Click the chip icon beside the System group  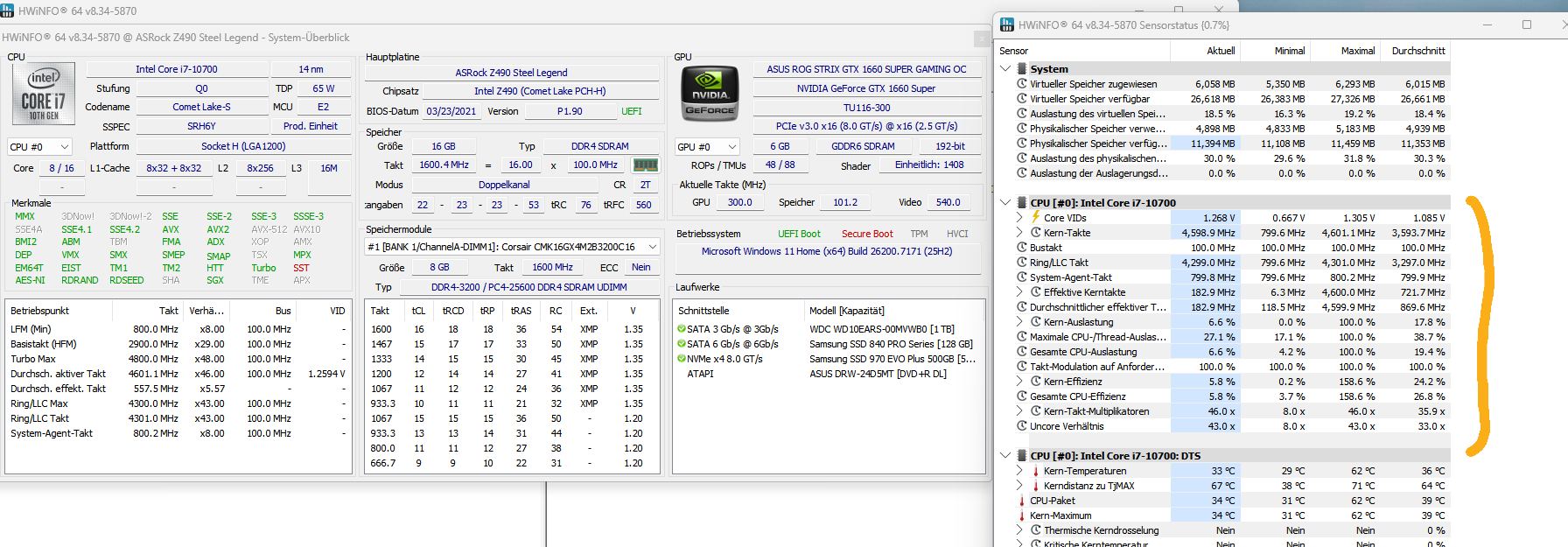point(1021,68)
